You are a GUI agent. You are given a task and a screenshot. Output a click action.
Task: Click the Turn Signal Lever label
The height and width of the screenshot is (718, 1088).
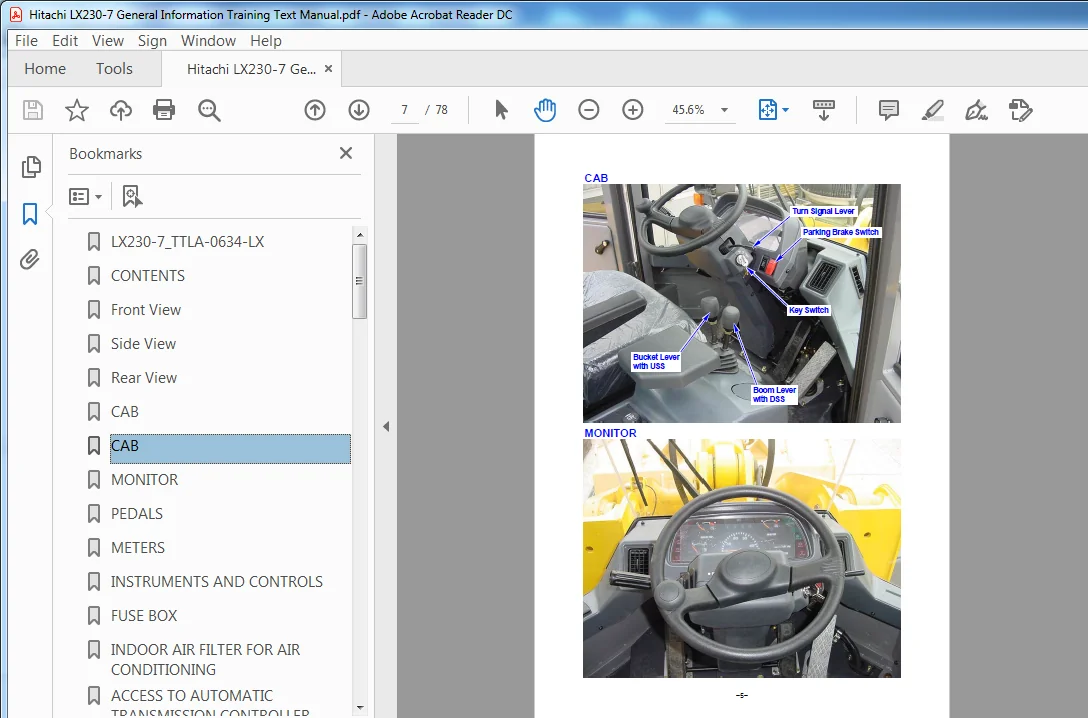point(823,211)
